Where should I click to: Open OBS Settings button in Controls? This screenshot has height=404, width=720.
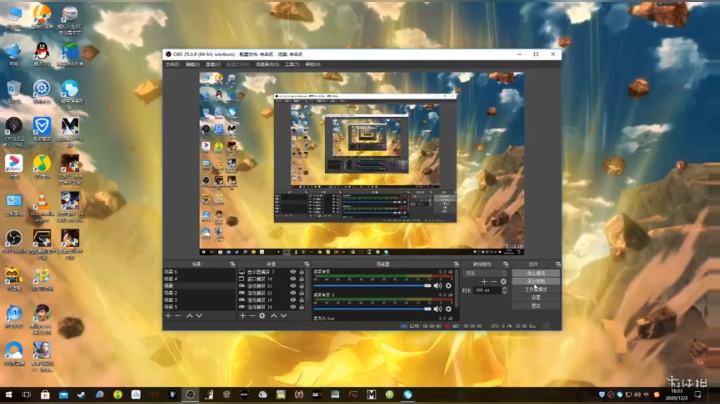point(536,297)
